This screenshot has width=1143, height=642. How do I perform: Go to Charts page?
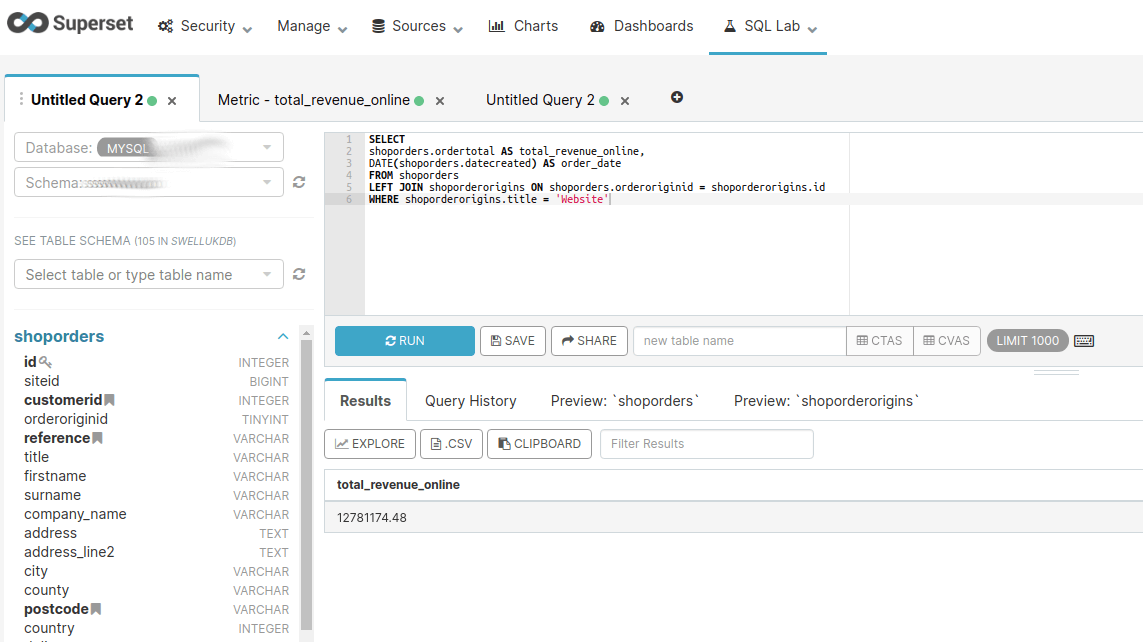coord(523,26)
